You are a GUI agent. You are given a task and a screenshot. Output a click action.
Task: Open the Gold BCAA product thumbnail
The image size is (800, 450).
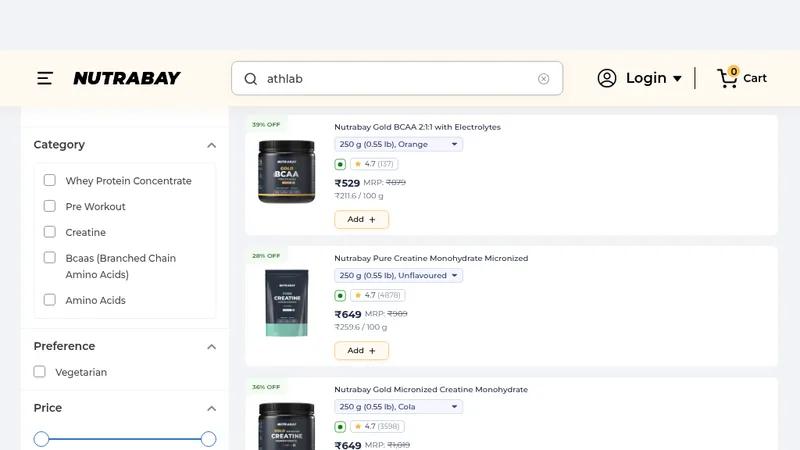(287, 172)
